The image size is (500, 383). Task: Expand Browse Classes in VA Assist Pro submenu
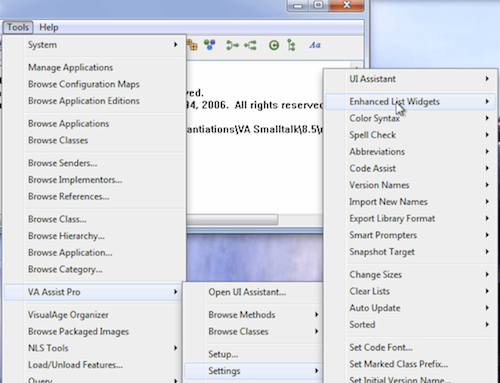coord(253,331)
